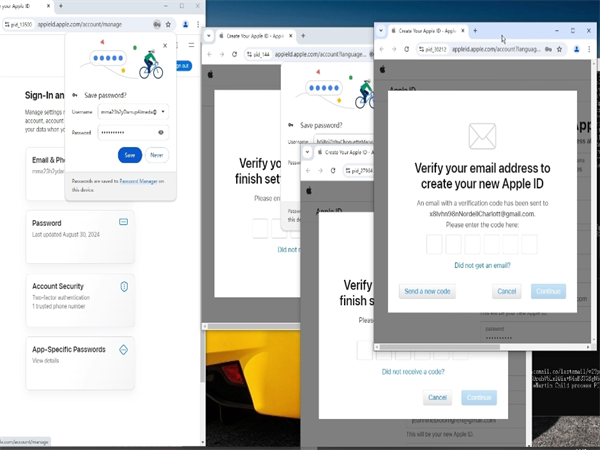Click the key icon in the leftmost address bar
The height and width of the screenshot is (450, 600).
pyautogui.click(x=156, y=23)
